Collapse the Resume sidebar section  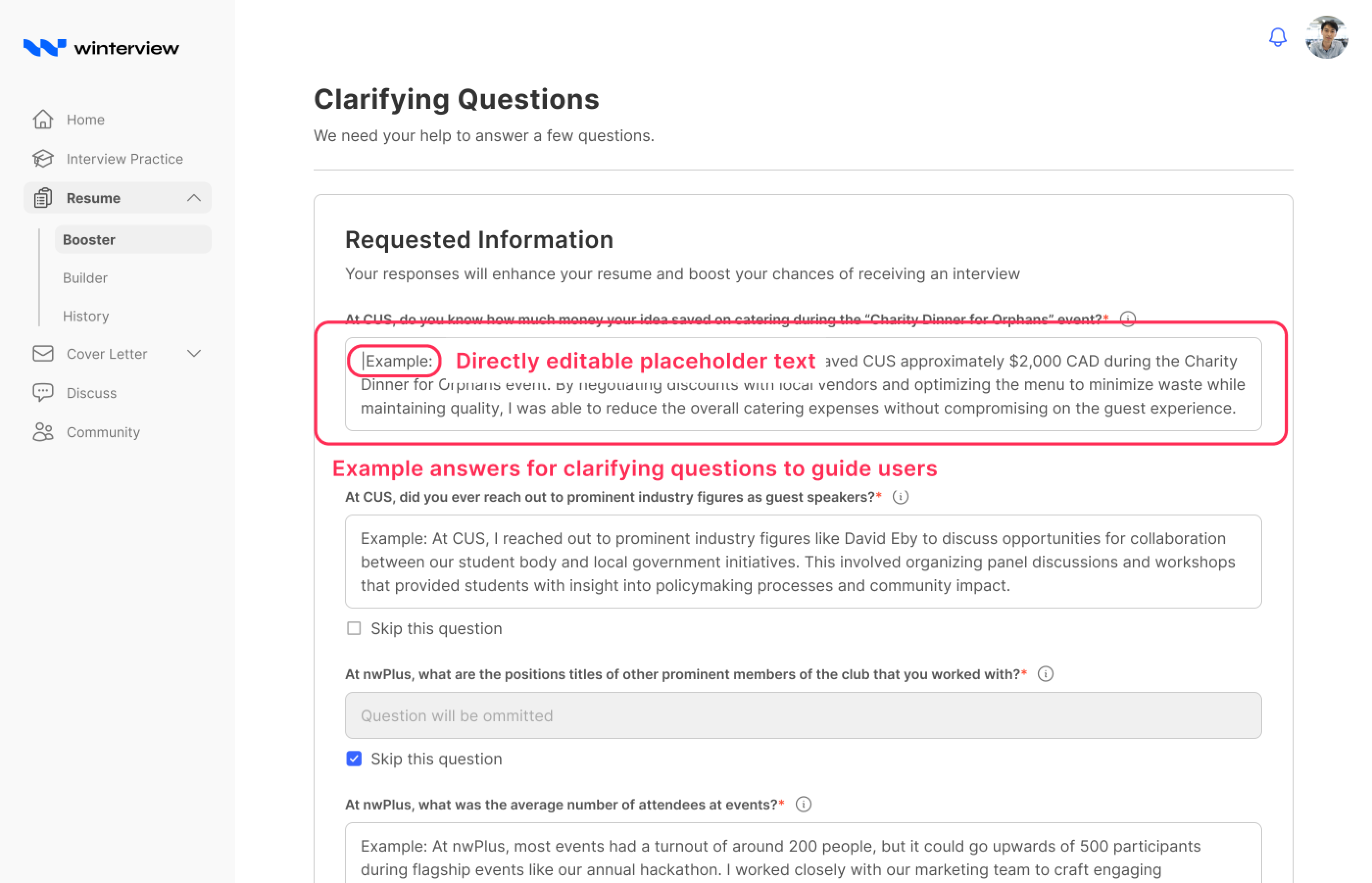tap(194, 198)
